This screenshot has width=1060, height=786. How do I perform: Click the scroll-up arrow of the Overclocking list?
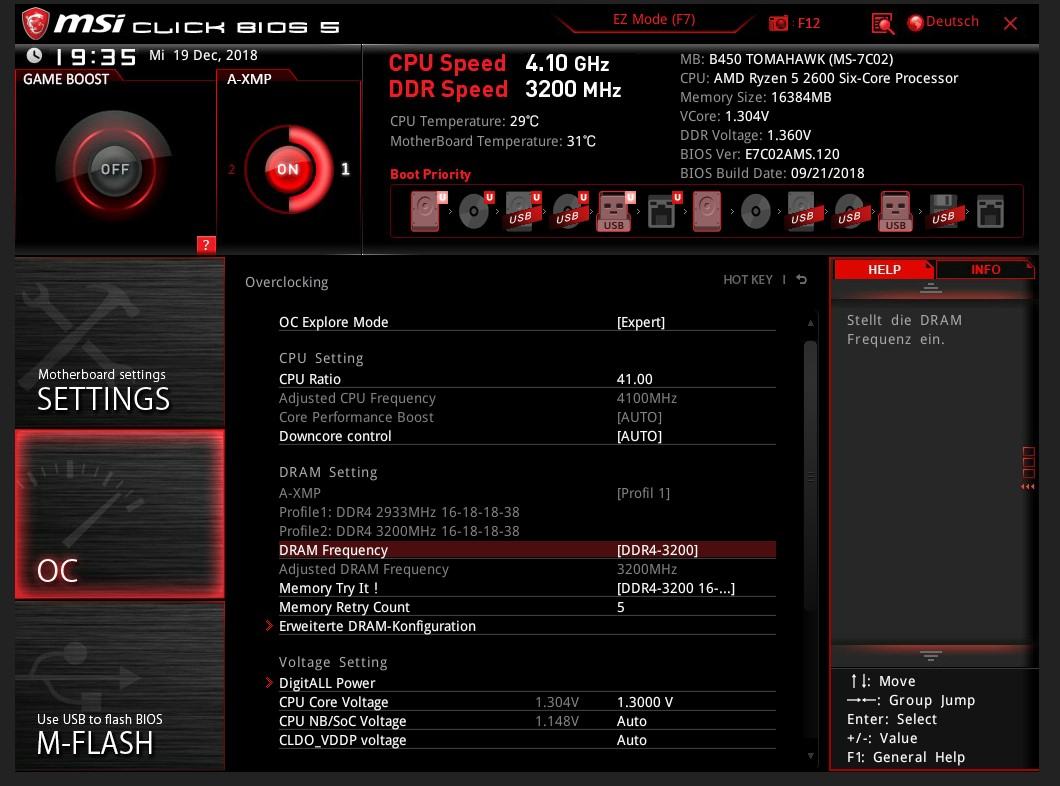click(x=810, y=324)
